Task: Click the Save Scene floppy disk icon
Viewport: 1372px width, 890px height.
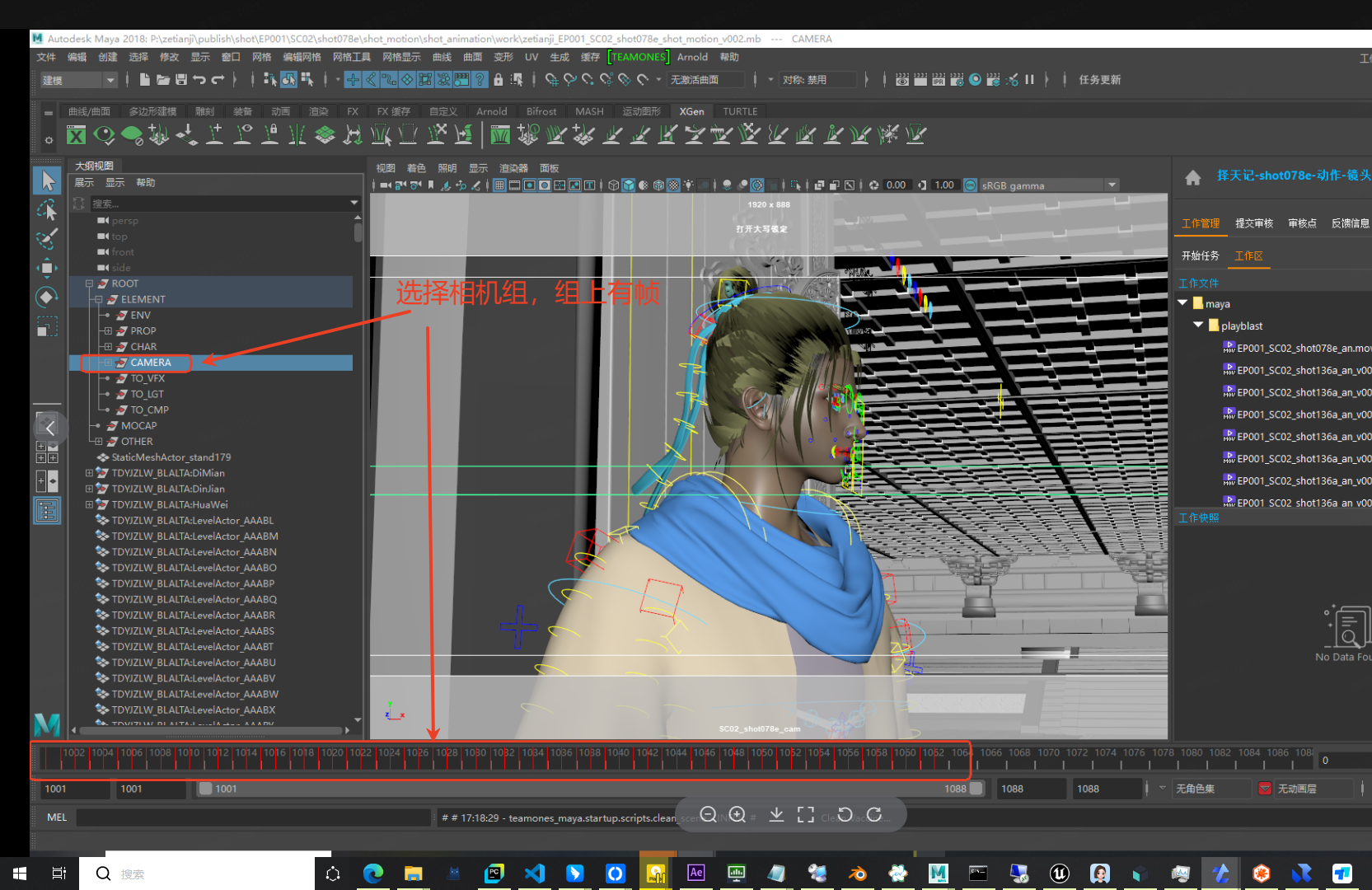Action: pos(181,80)
